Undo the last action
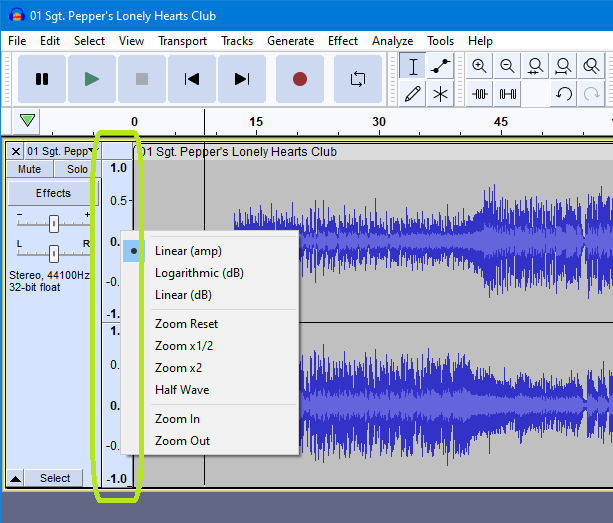Screen dimensions: 613x523 563,94
